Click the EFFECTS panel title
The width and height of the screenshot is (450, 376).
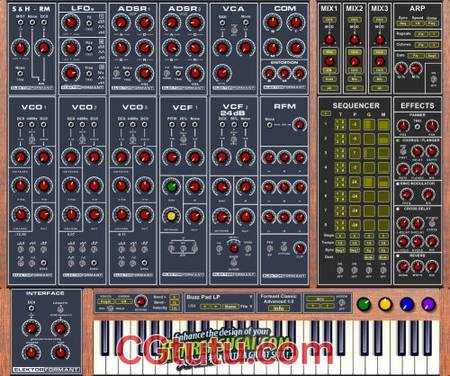pos(417,106)
